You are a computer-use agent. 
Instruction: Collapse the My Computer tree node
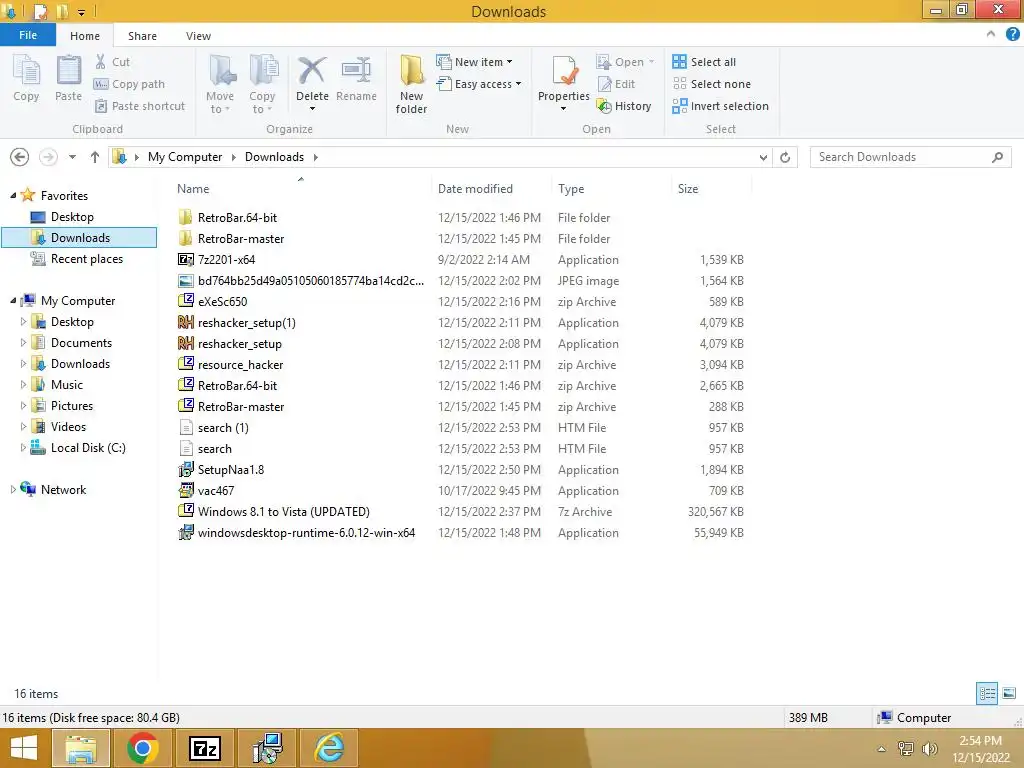coord(13,300)
